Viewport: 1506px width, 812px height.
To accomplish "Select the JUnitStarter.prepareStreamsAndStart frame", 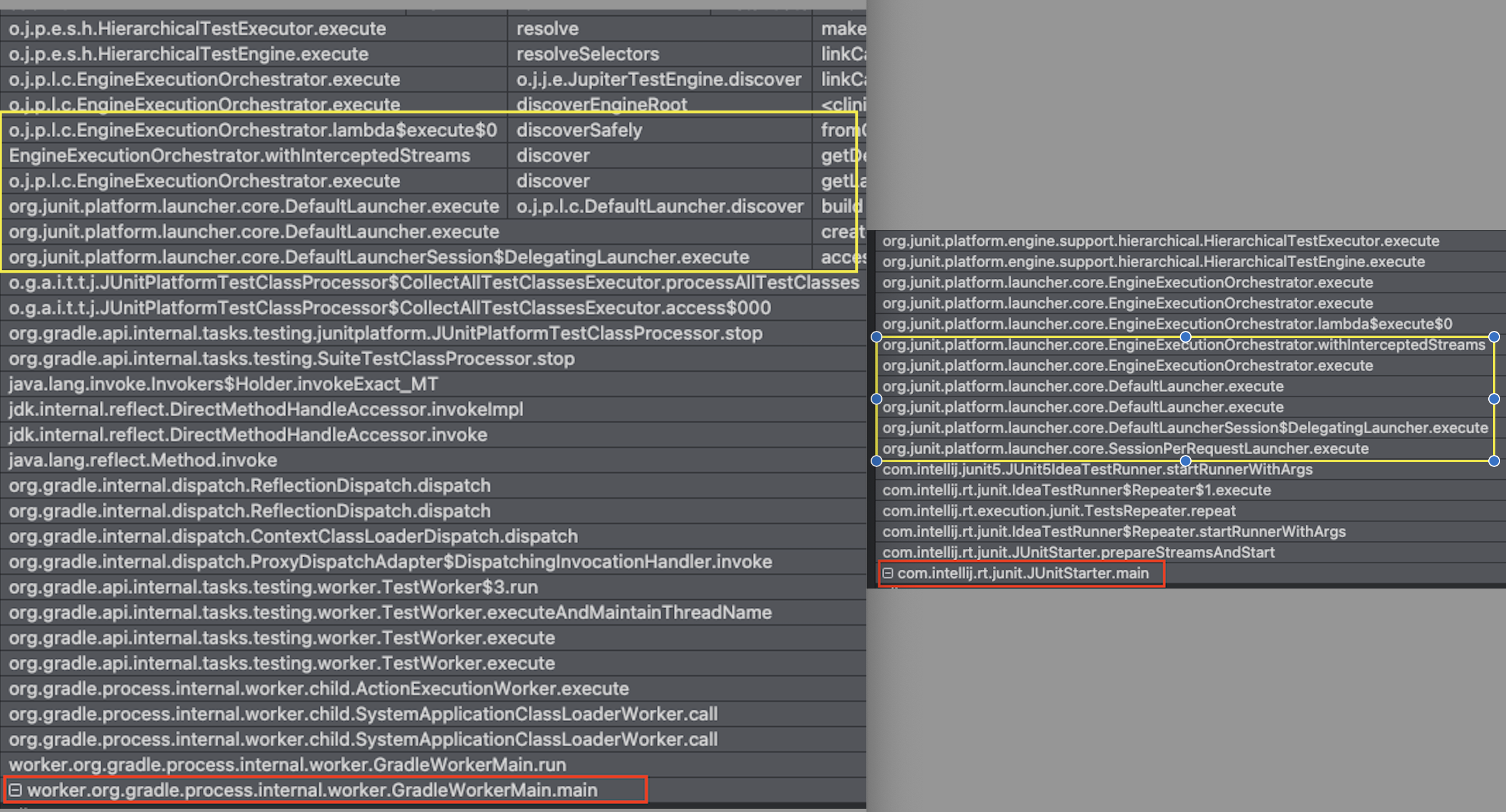I will tap(1078, 552).
